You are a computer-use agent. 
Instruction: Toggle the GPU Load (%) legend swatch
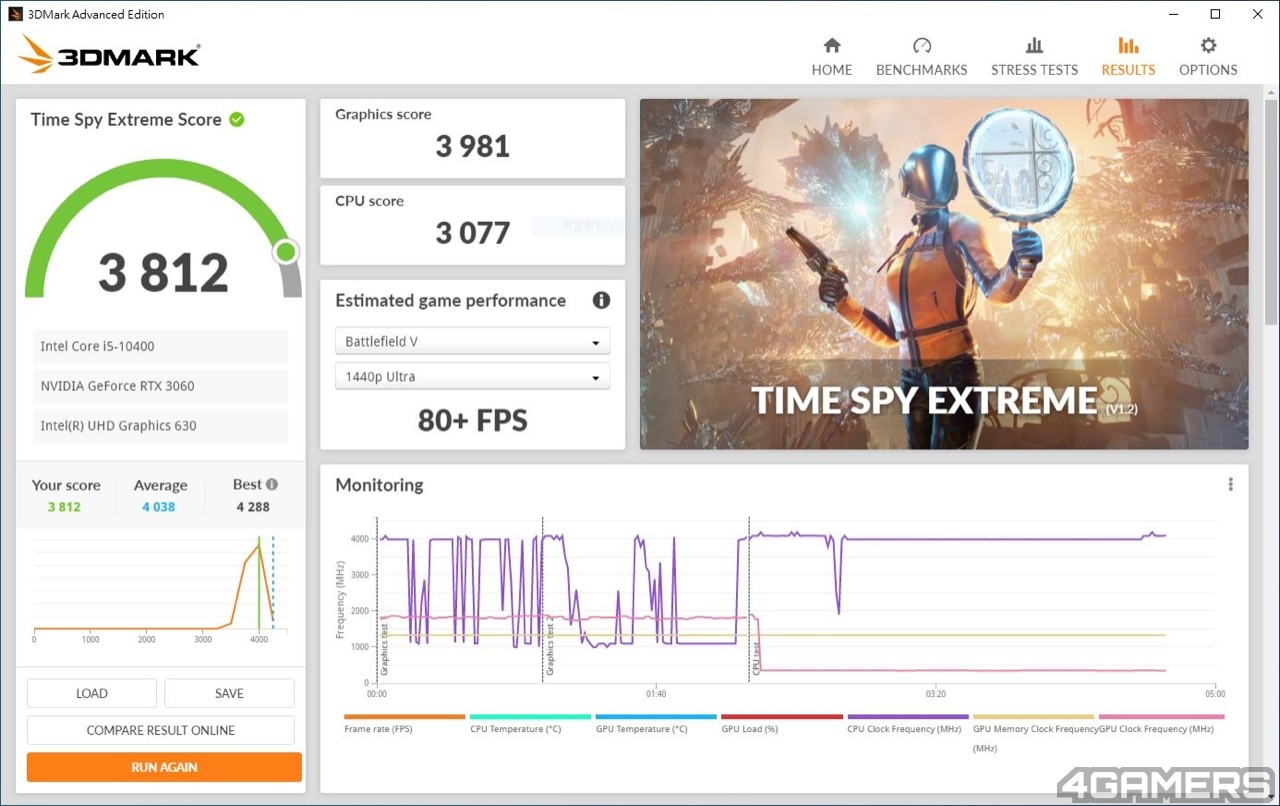point(782,716)
